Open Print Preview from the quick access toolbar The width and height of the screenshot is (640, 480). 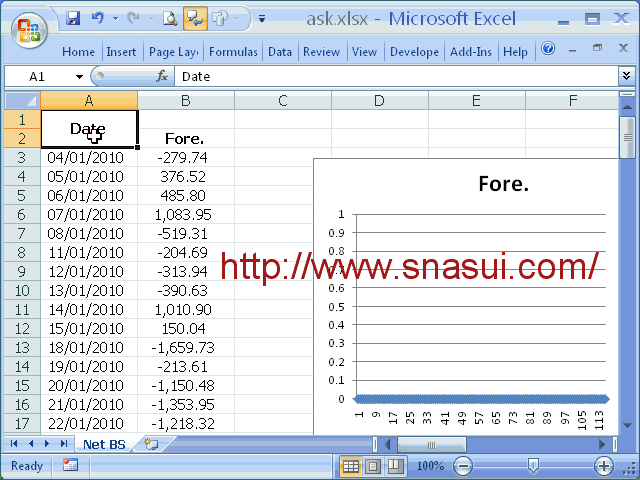click(x=170, y=18)
